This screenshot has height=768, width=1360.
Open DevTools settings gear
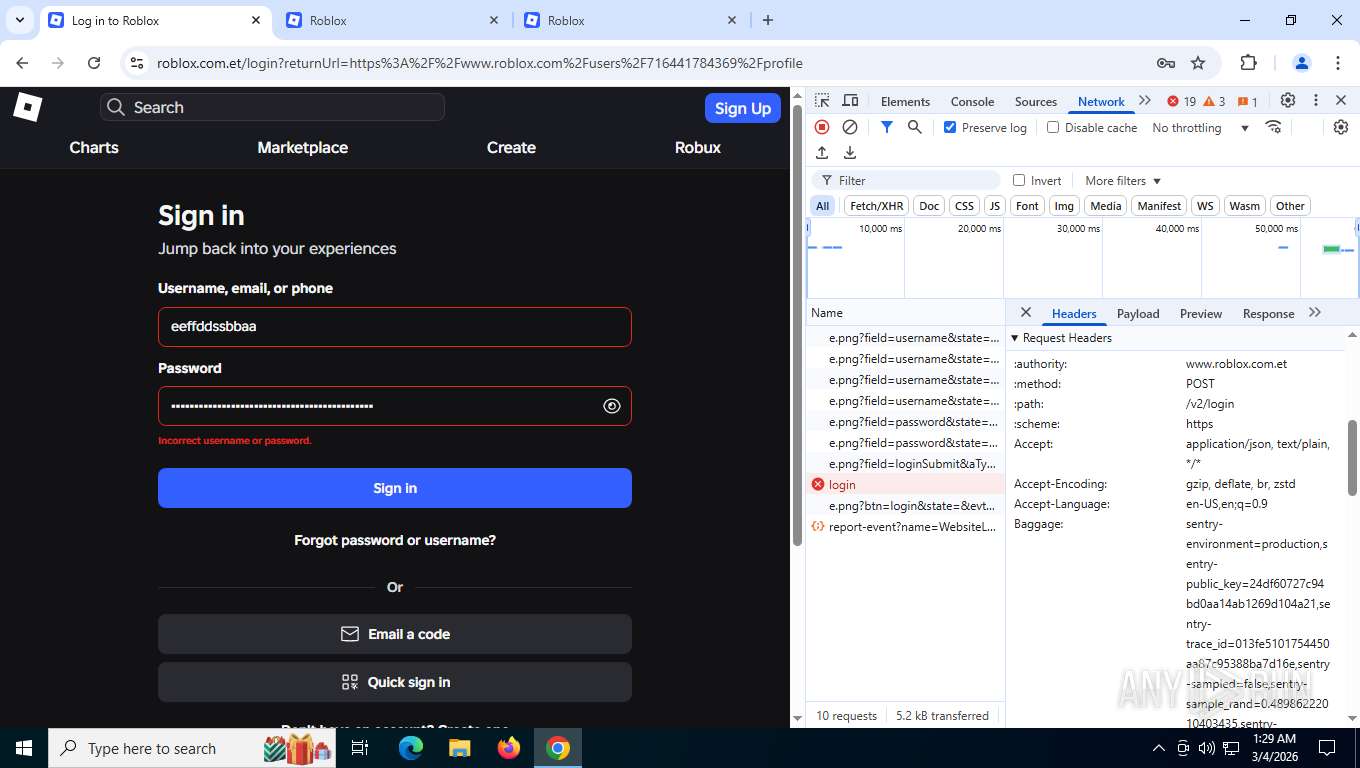(1288, 101)
